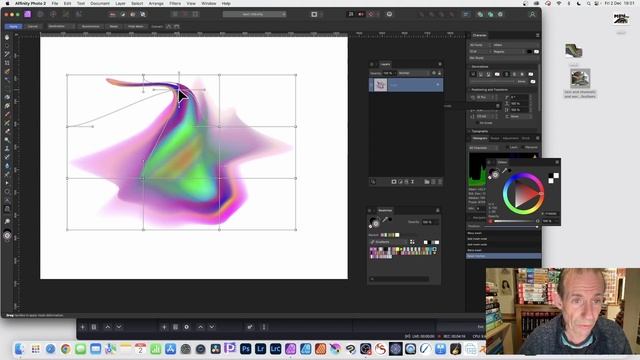Expand the Positioning and Transform section

point(488,90)
